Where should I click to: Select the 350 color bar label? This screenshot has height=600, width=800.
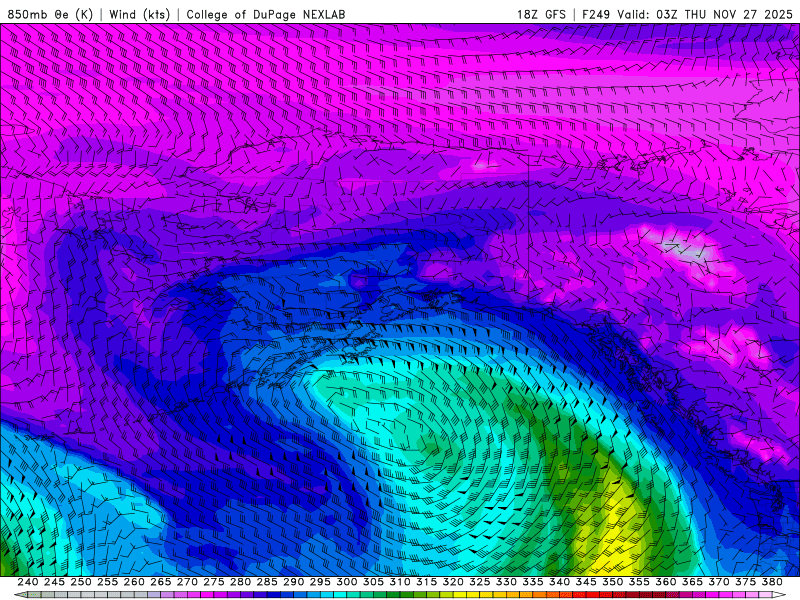612,582
